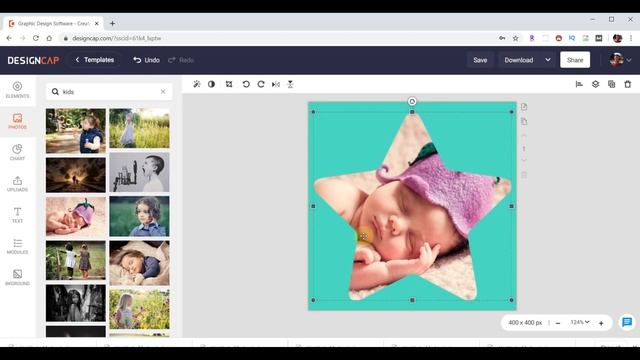
Task: Bookmark this page with star icon
Action: [516, 38]
